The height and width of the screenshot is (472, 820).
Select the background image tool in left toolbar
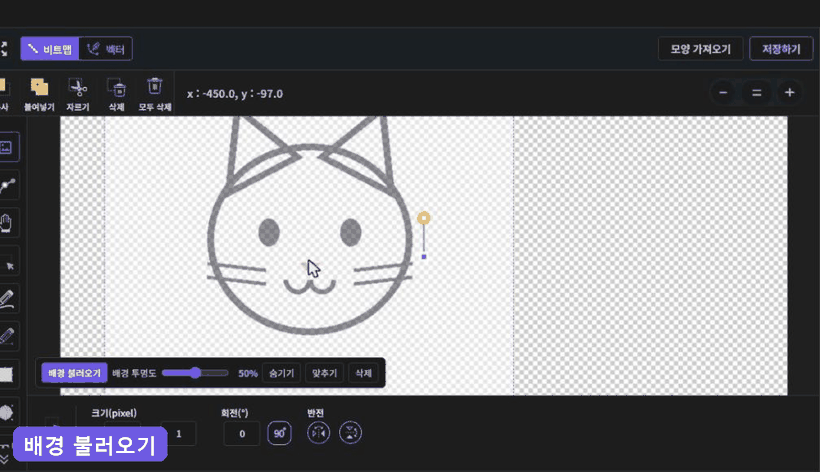[x=7, y=147]
